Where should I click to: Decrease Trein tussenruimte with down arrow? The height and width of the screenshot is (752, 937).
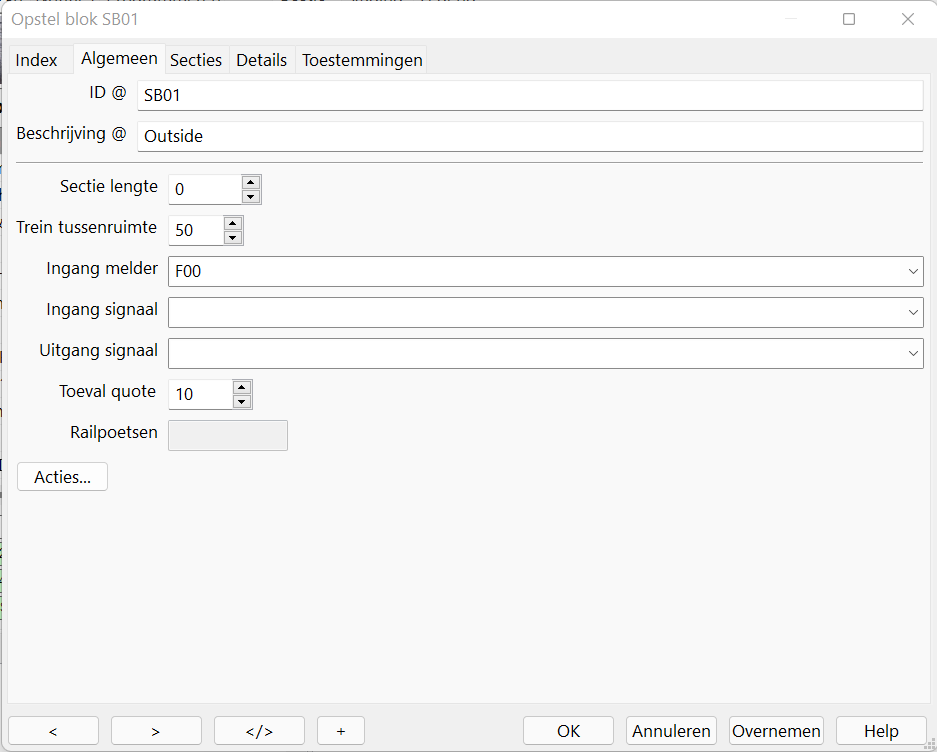click(x=233, y=237)
